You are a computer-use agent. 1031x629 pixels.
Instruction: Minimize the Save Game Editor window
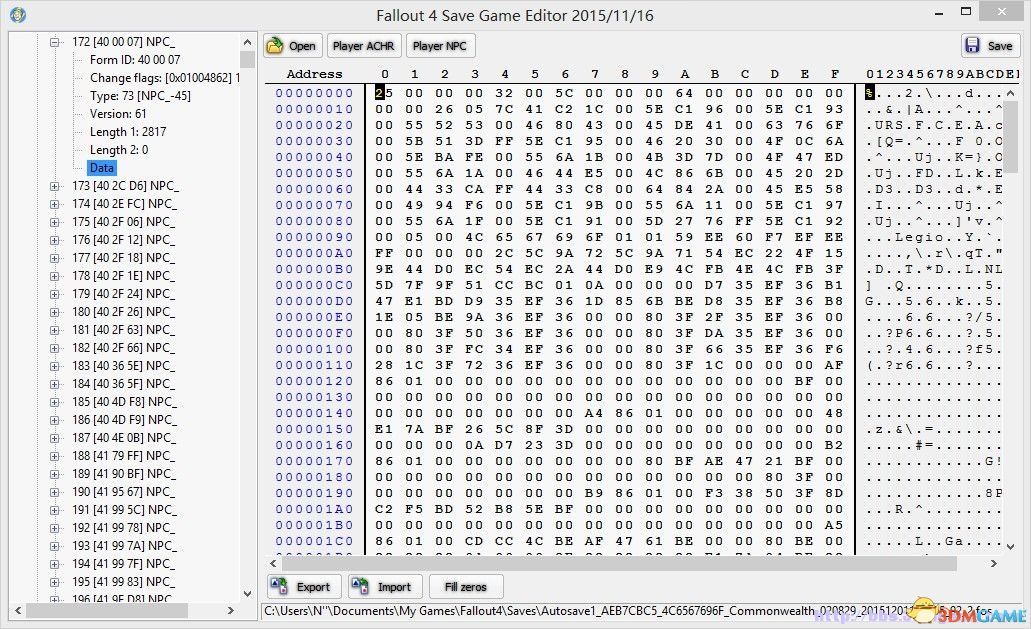[938, 12]
